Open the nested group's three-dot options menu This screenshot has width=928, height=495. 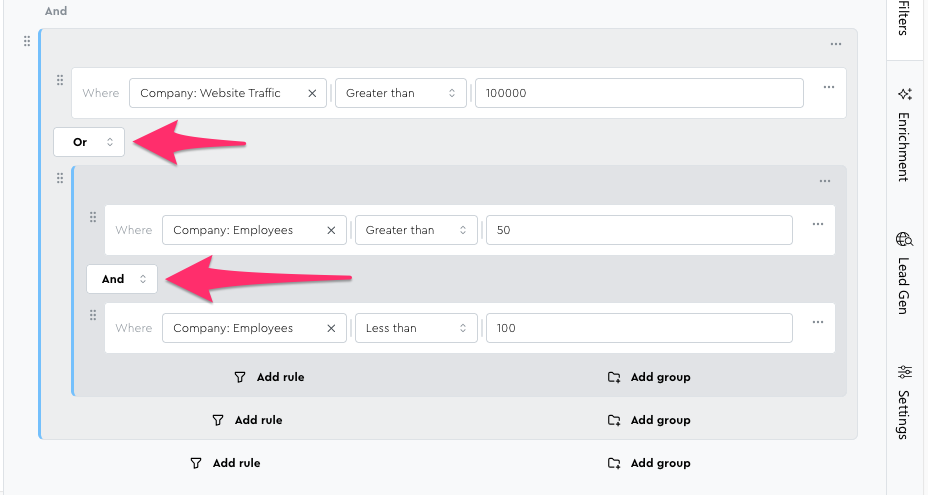click(824, 181)
